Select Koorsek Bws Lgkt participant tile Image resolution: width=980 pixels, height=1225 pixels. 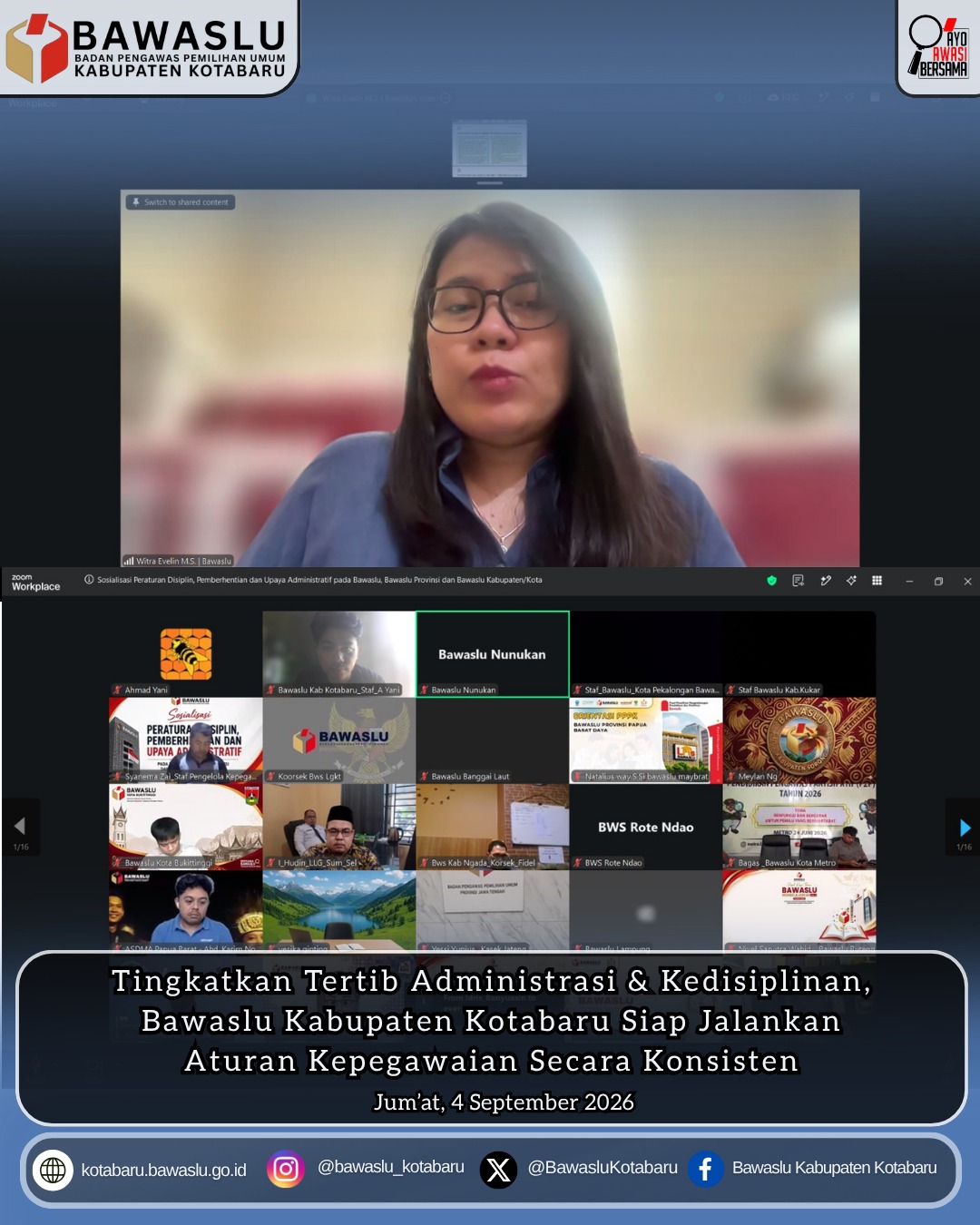pos(339,740)
